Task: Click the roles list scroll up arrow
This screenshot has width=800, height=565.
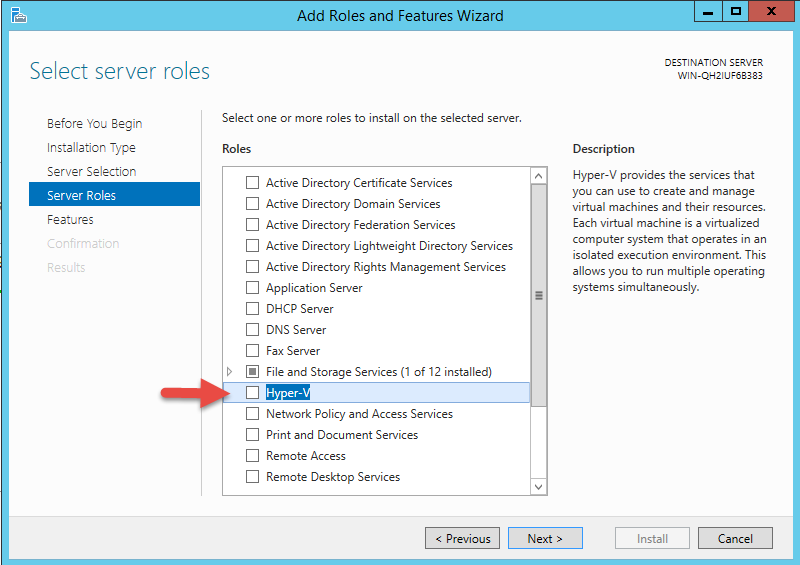Action: tap(538, 176)
